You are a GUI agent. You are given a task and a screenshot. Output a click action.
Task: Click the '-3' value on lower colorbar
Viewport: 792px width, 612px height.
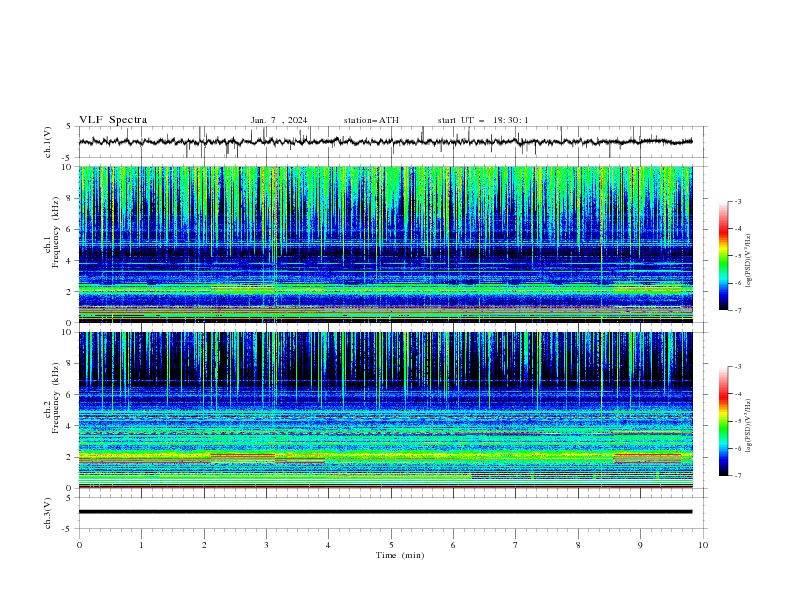(737, 367)
